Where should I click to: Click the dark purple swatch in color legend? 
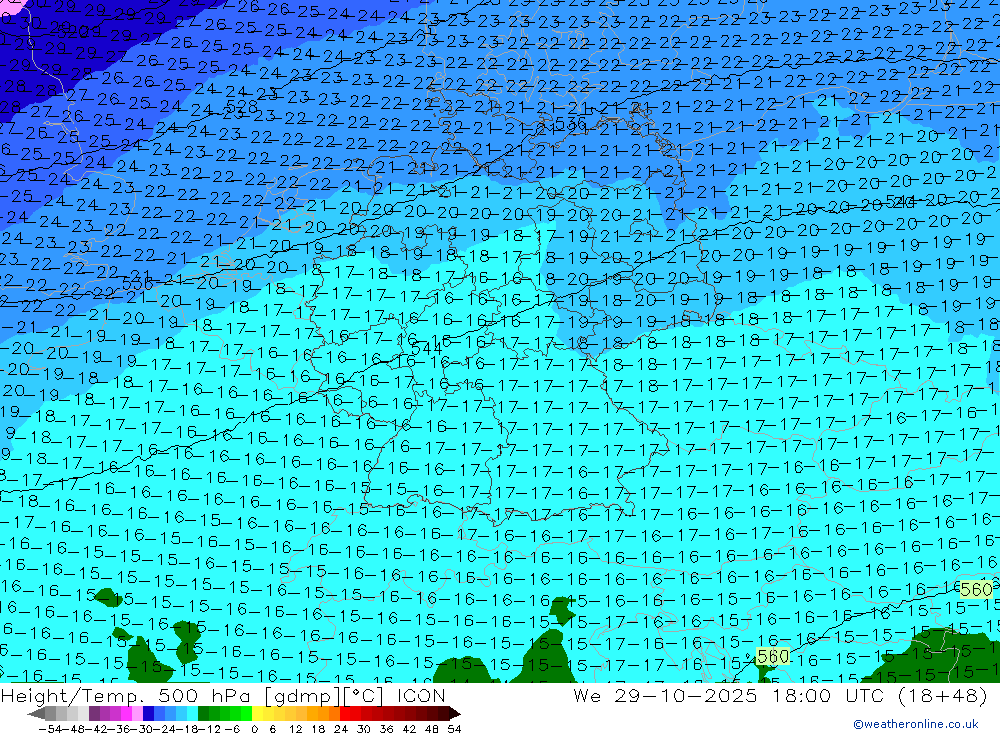pyautogui.click(x=94, y=713)
